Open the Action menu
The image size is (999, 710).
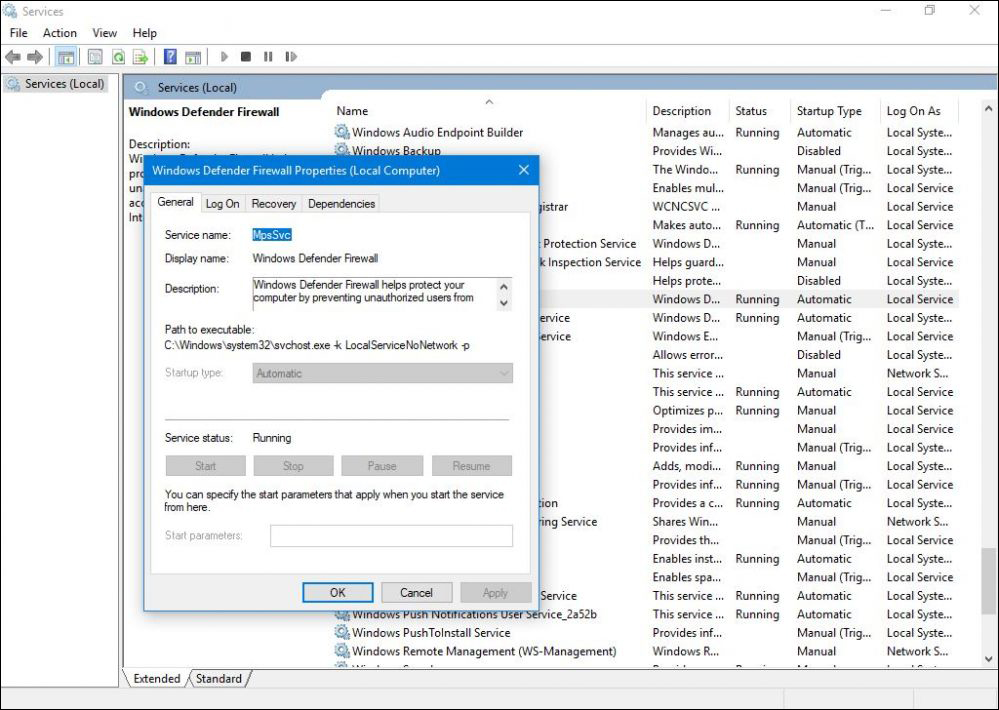[x=60, y=32]
